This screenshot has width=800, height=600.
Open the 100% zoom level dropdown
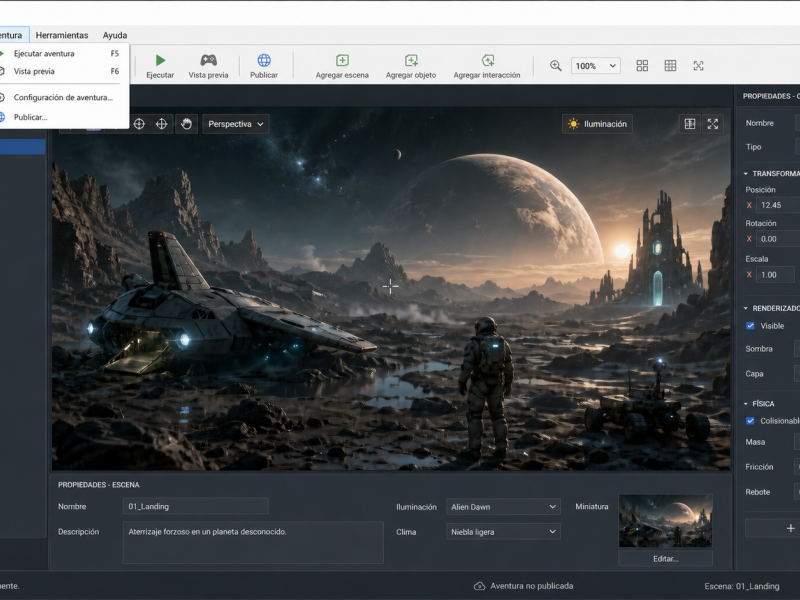[x=595, y=66]
